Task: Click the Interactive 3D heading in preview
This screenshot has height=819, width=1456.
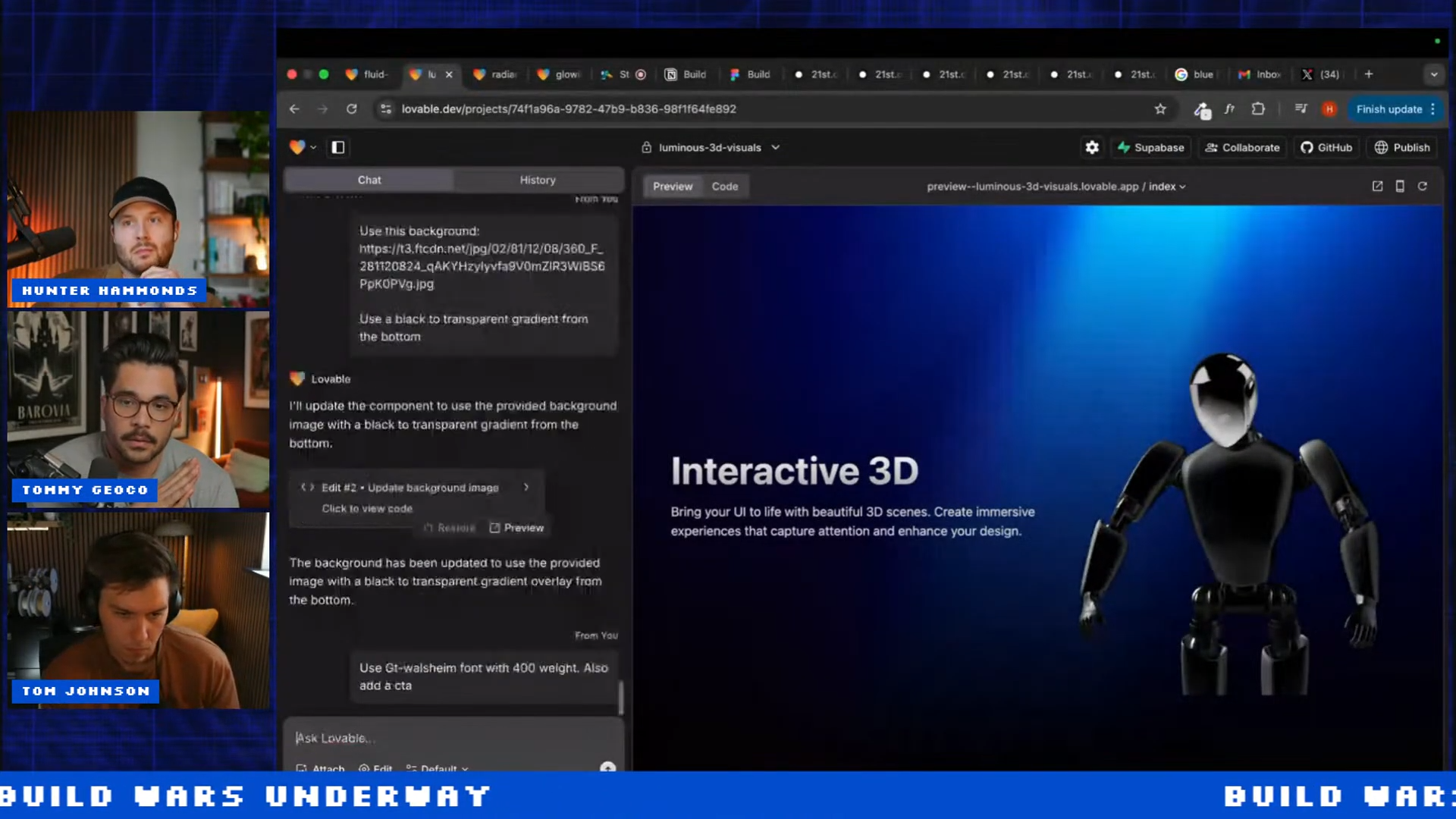Action: 794,471
